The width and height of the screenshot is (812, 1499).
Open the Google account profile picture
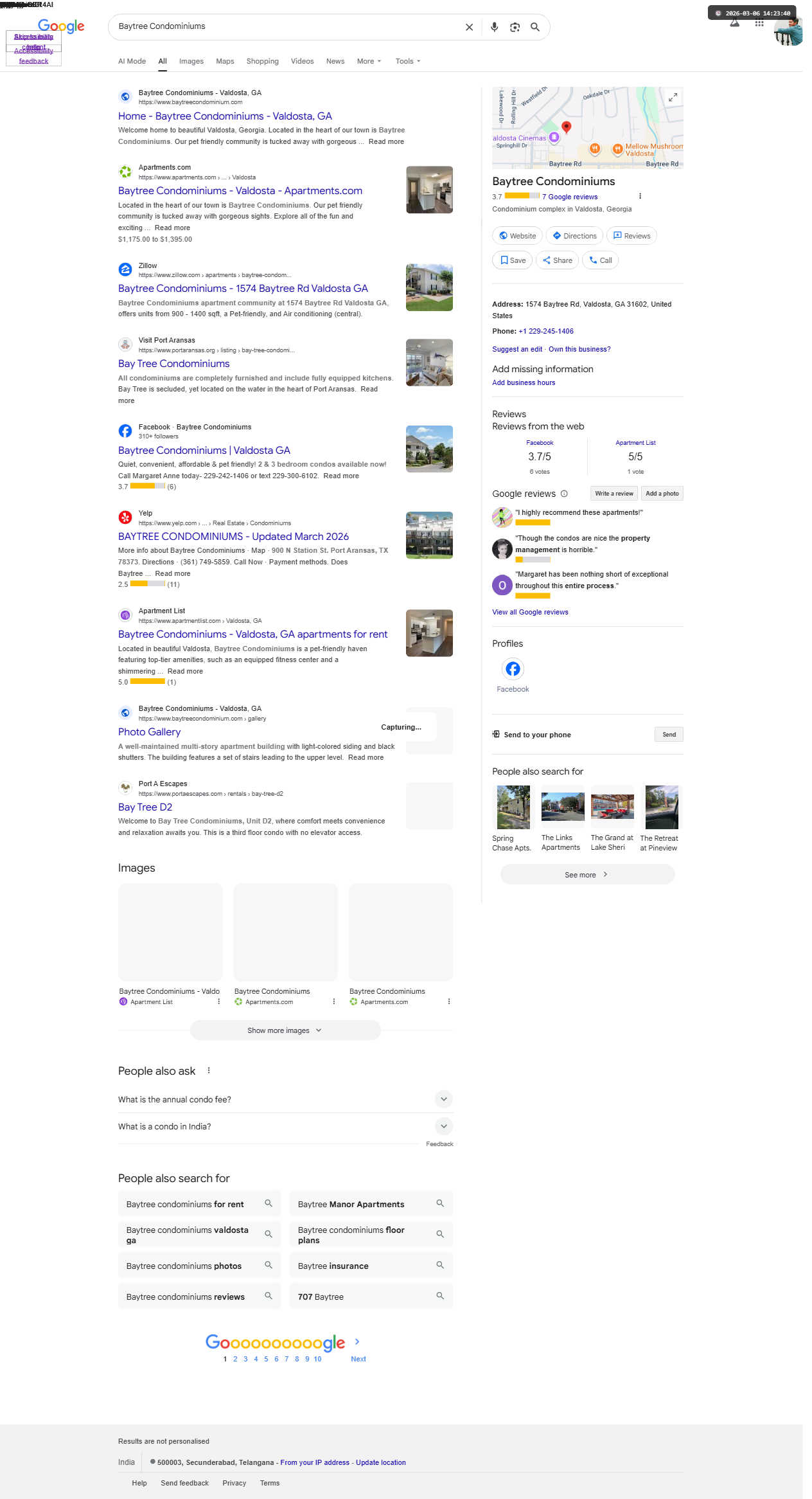tap(788, 32)
